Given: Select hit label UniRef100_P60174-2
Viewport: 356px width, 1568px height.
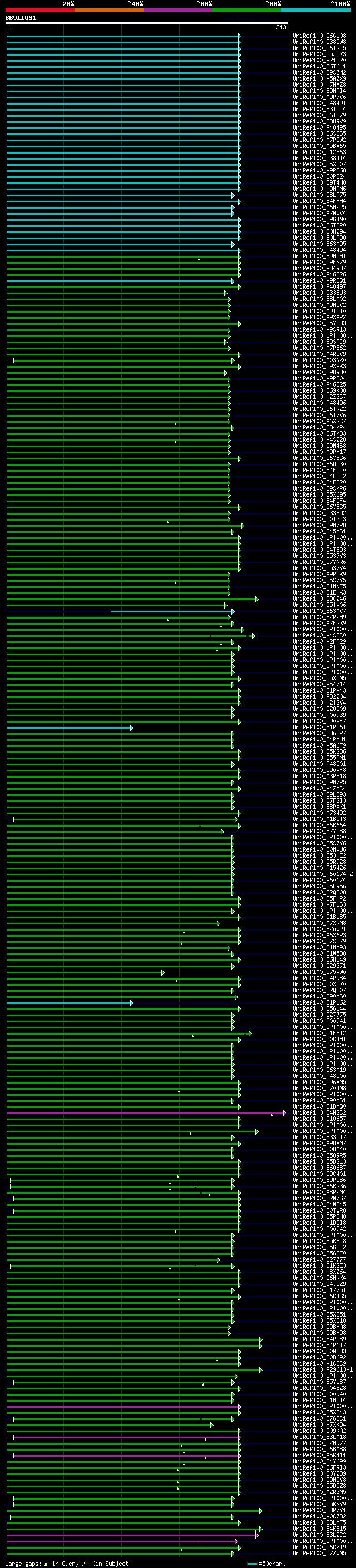Looking at the screenshot, I should (323, 874).
